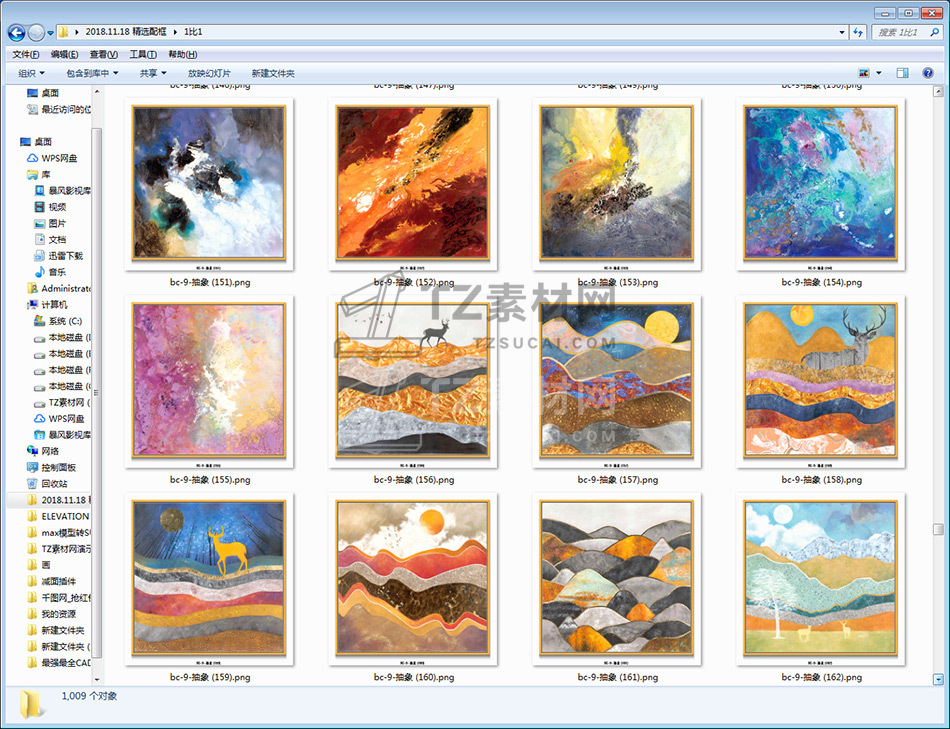Select thumbnail bc-9-抽象 (156).png
Image resolution: width=950 pixels, height=729 pixels.
coord(413,382)
